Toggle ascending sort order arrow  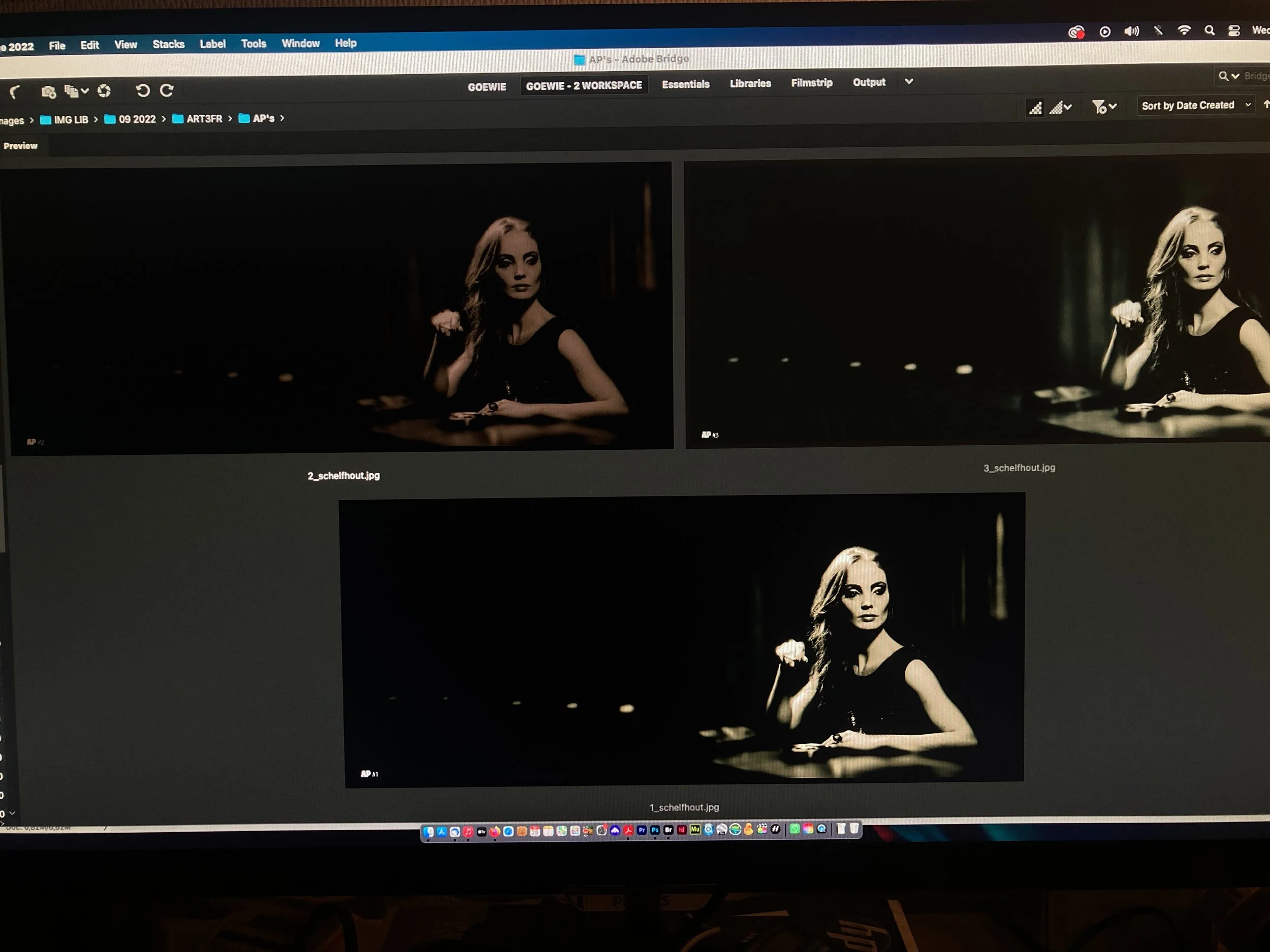click(1265, 105)
